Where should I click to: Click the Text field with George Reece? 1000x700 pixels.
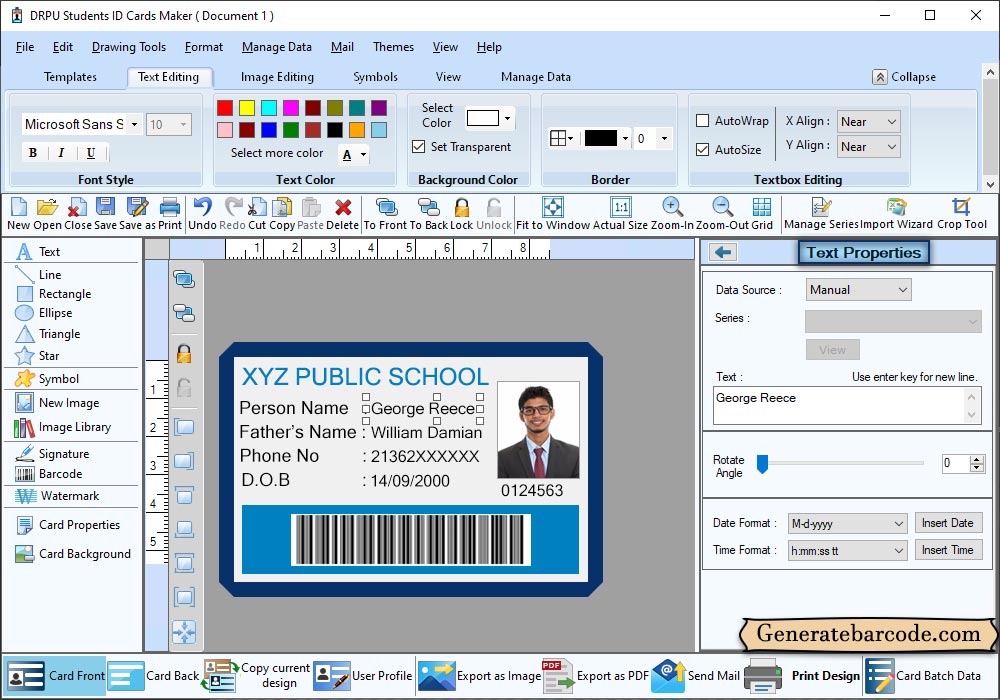pos(846,405)
